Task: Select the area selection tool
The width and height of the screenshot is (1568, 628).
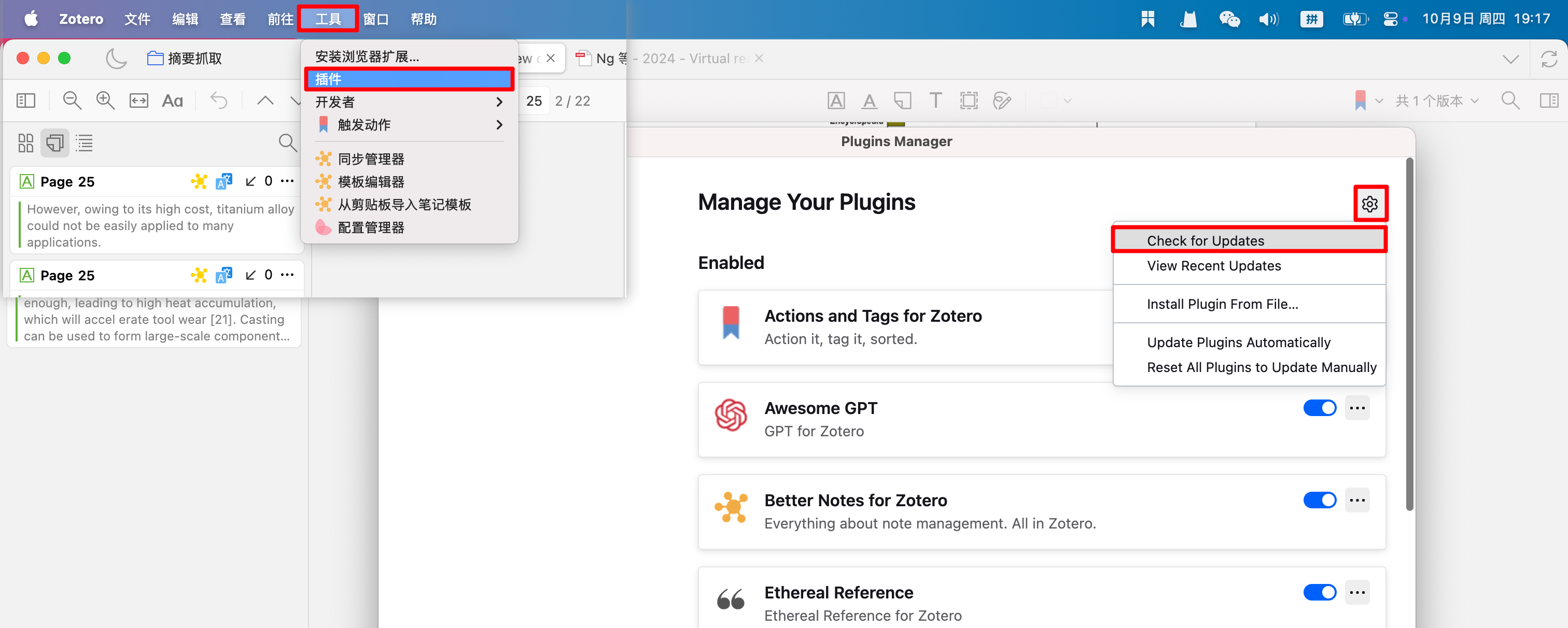Action: point(969,101)
